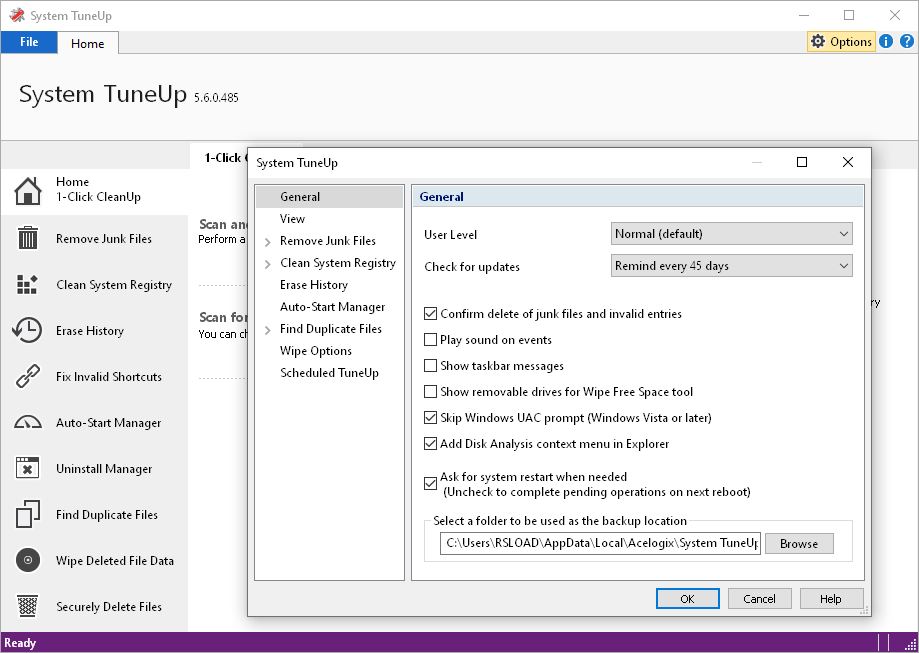Click the Options gear icon

[x=818, y=41]
